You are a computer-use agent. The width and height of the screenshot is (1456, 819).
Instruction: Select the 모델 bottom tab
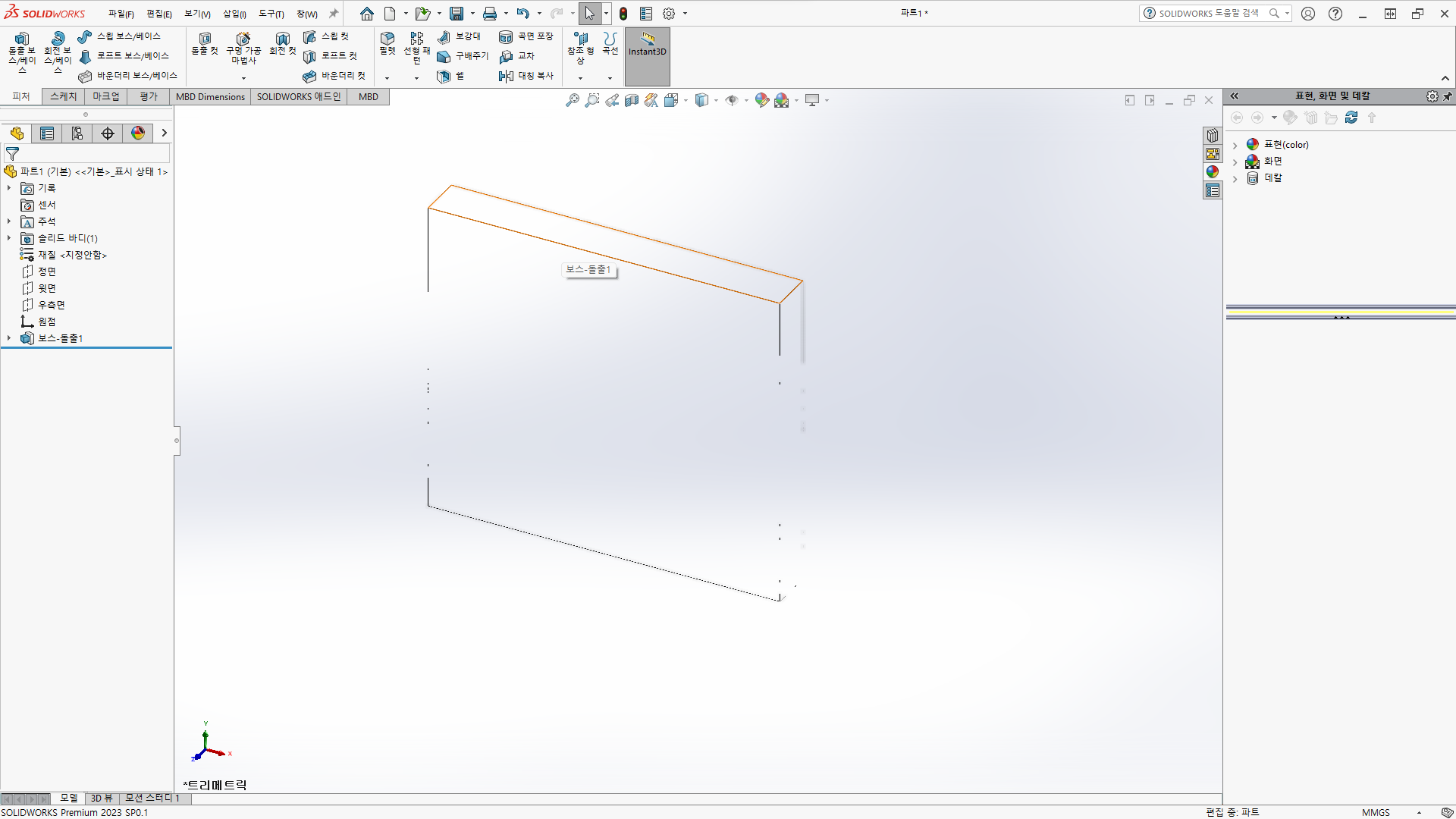pos(68,798)
